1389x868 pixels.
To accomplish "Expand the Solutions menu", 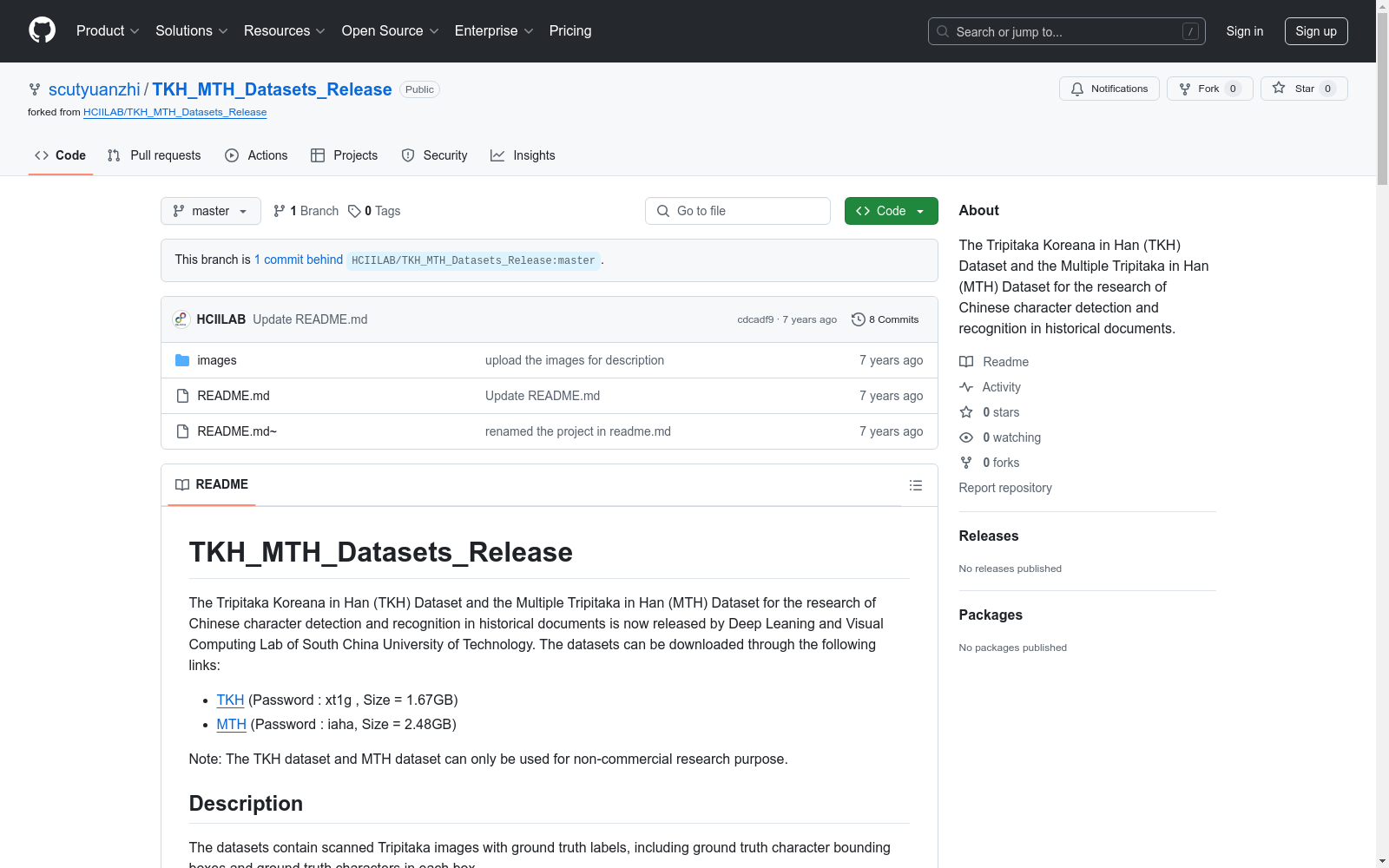I will coord(192,30).
